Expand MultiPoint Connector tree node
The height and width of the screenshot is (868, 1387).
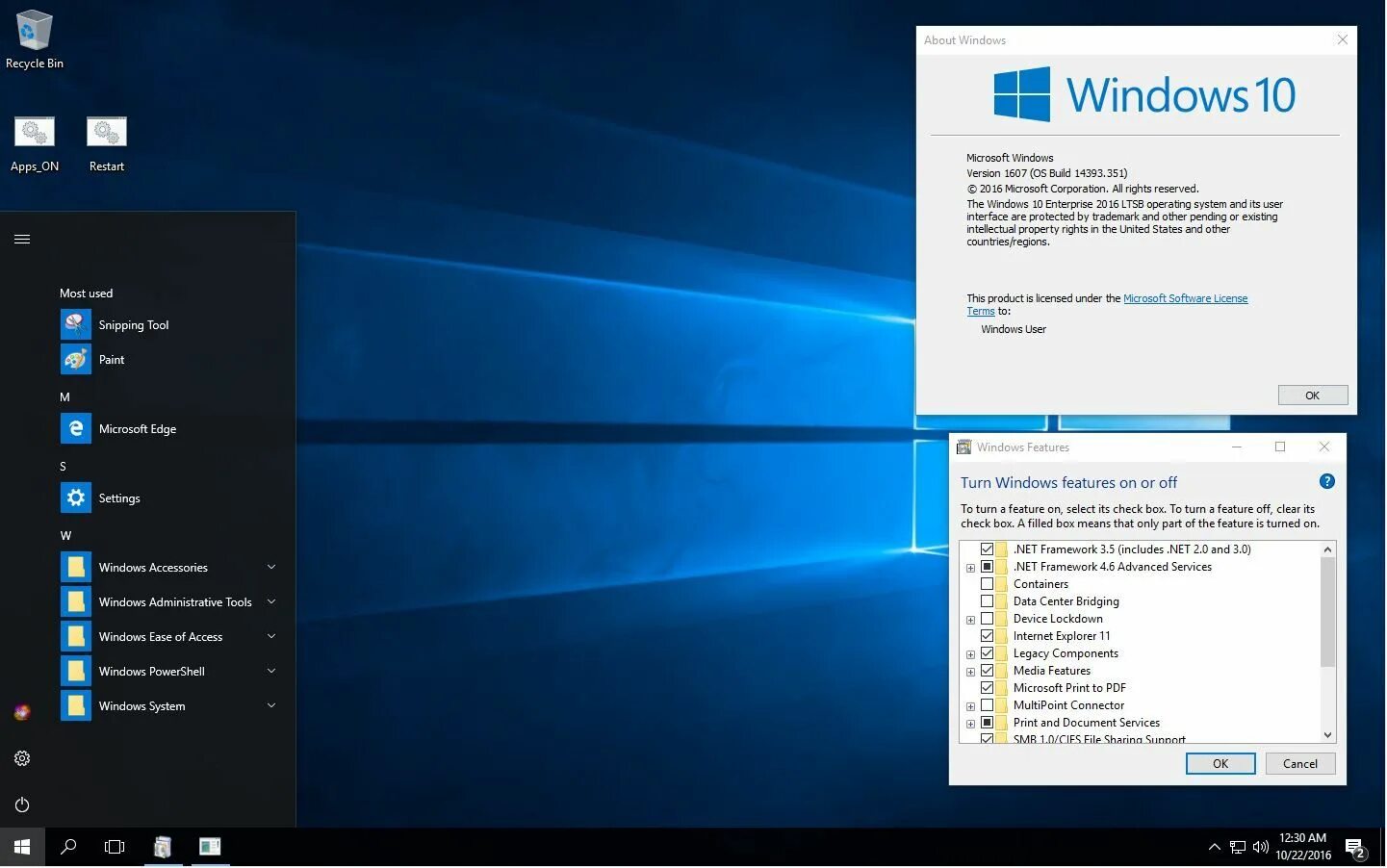[x=970, y=706]
